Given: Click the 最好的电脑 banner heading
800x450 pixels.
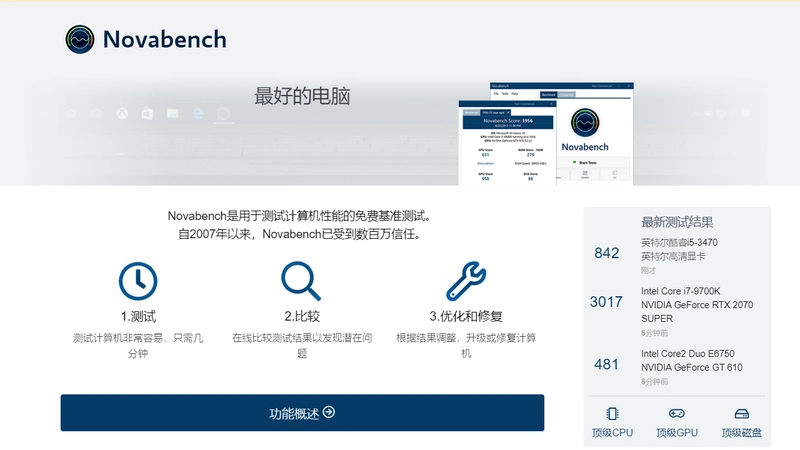Looking at the screenshot, I should click(302, 96).
